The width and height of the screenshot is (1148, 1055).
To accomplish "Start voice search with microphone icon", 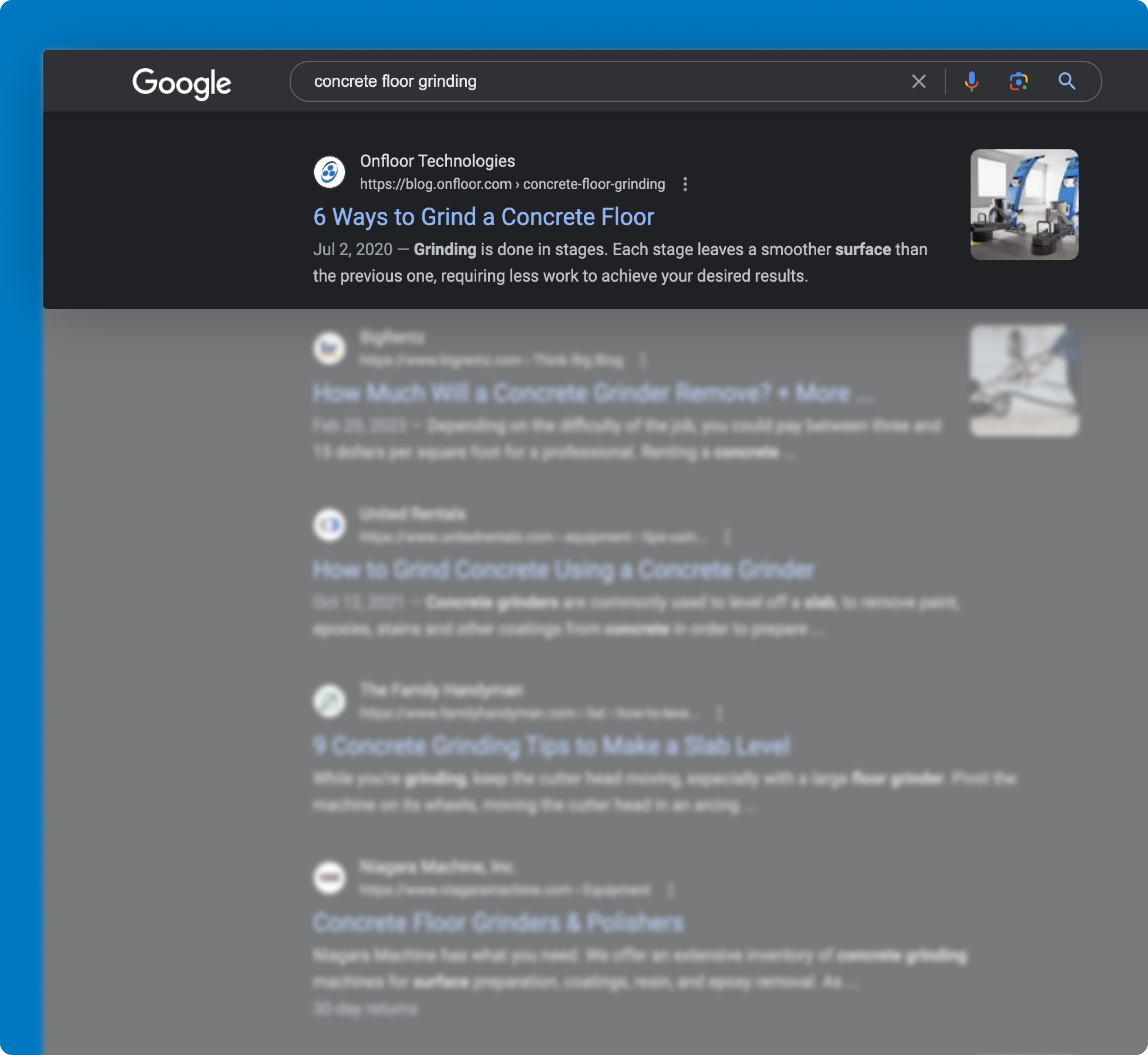I will tap(971, 82).
